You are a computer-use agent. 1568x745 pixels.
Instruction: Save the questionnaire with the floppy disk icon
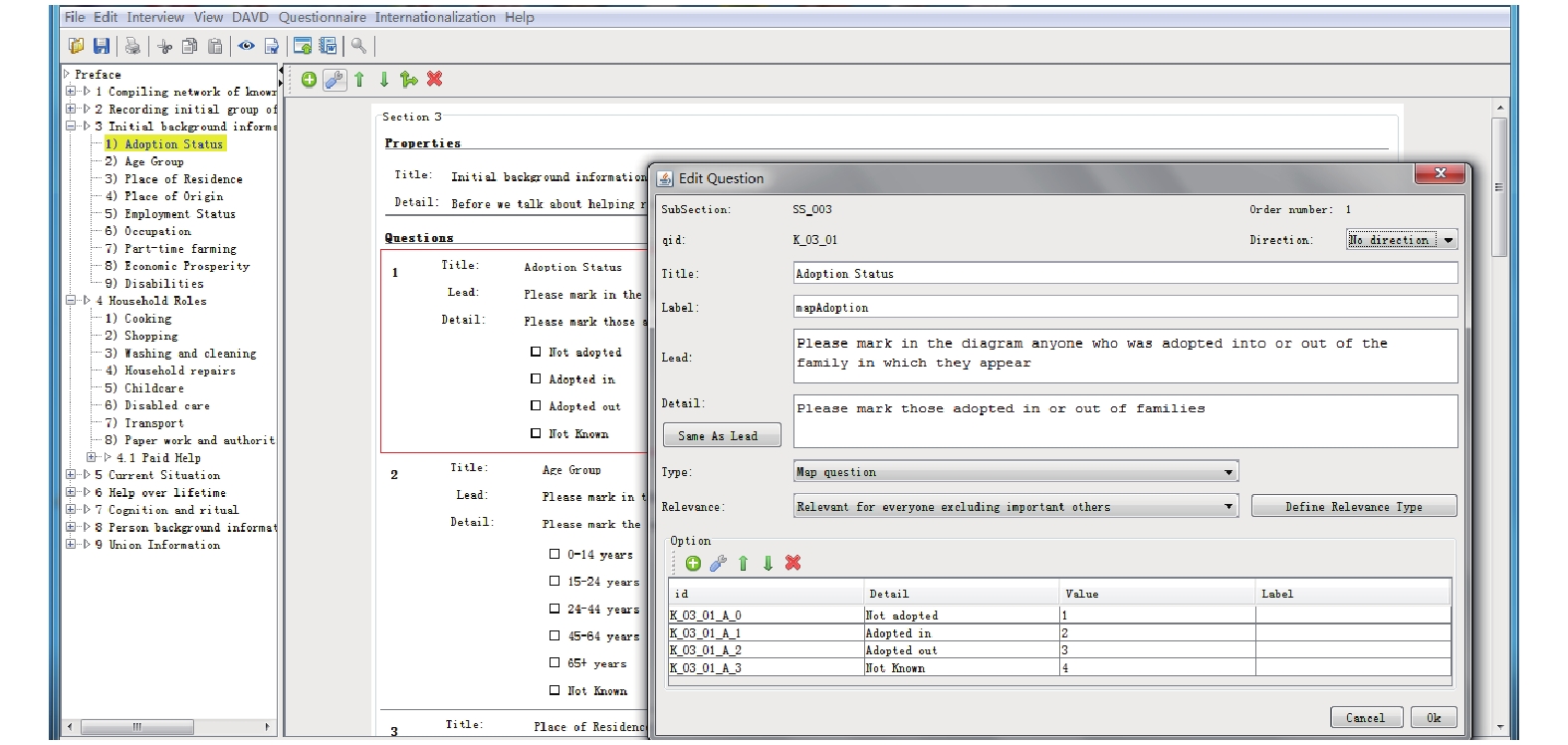[x=102, y=46]
